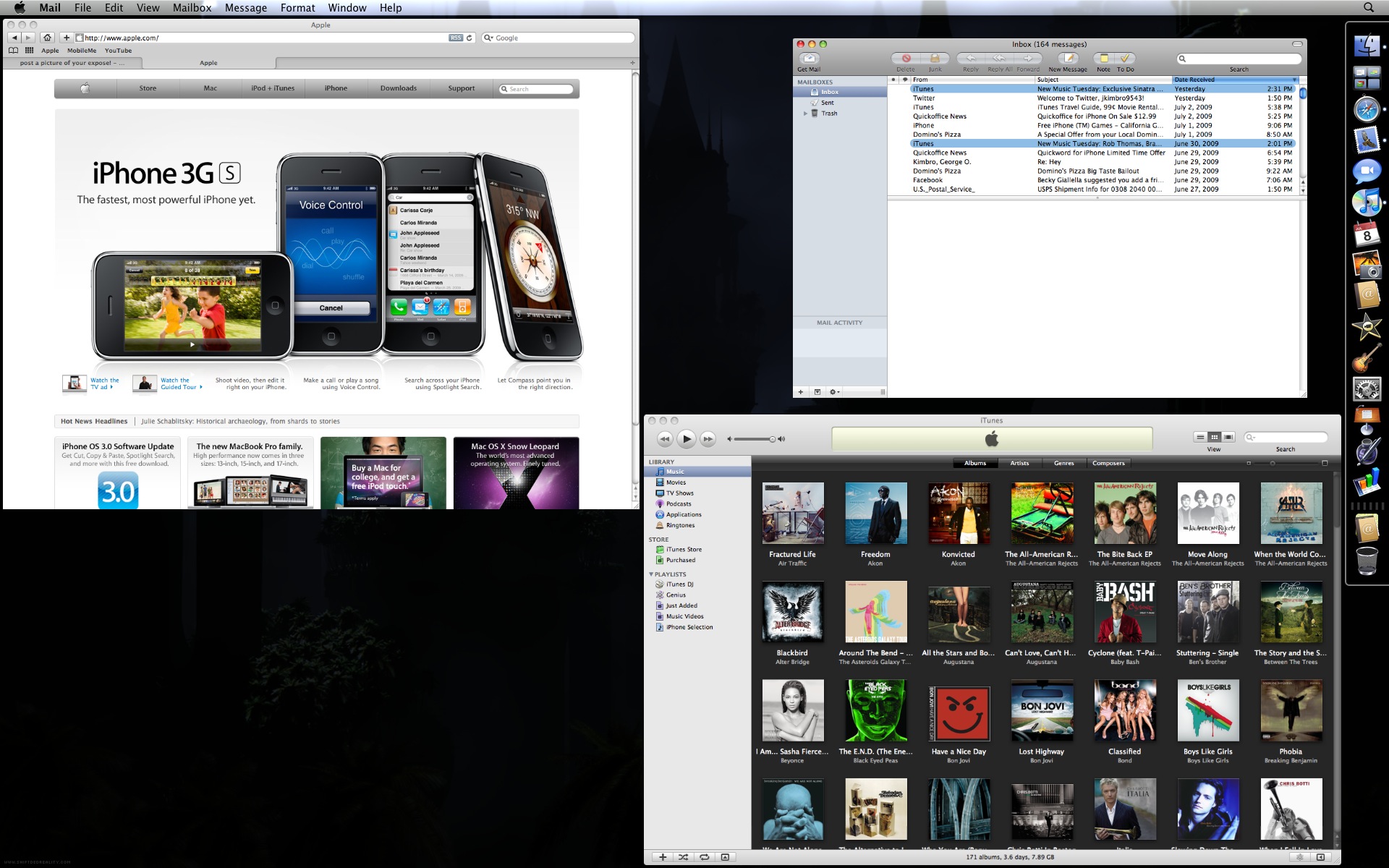Create a new Note in Mail

click(x=1104, y=59)
